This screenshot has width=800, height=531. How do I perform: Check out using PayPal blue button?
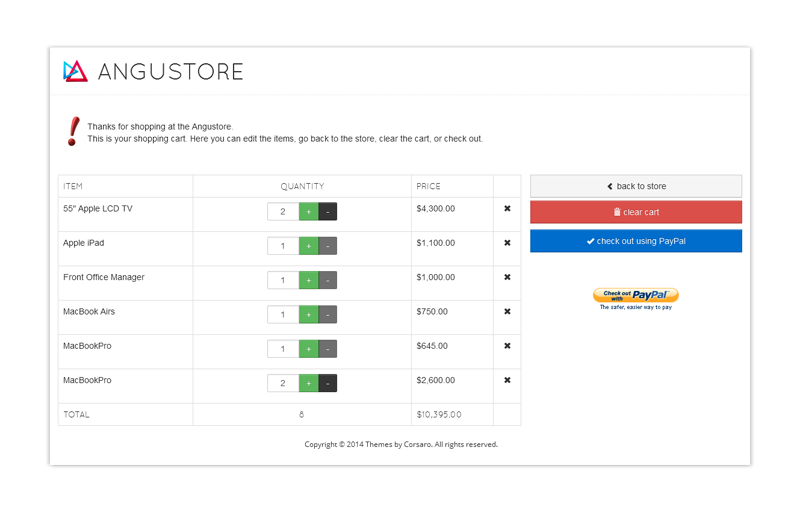pyautogui.click(x=636, y=241)
